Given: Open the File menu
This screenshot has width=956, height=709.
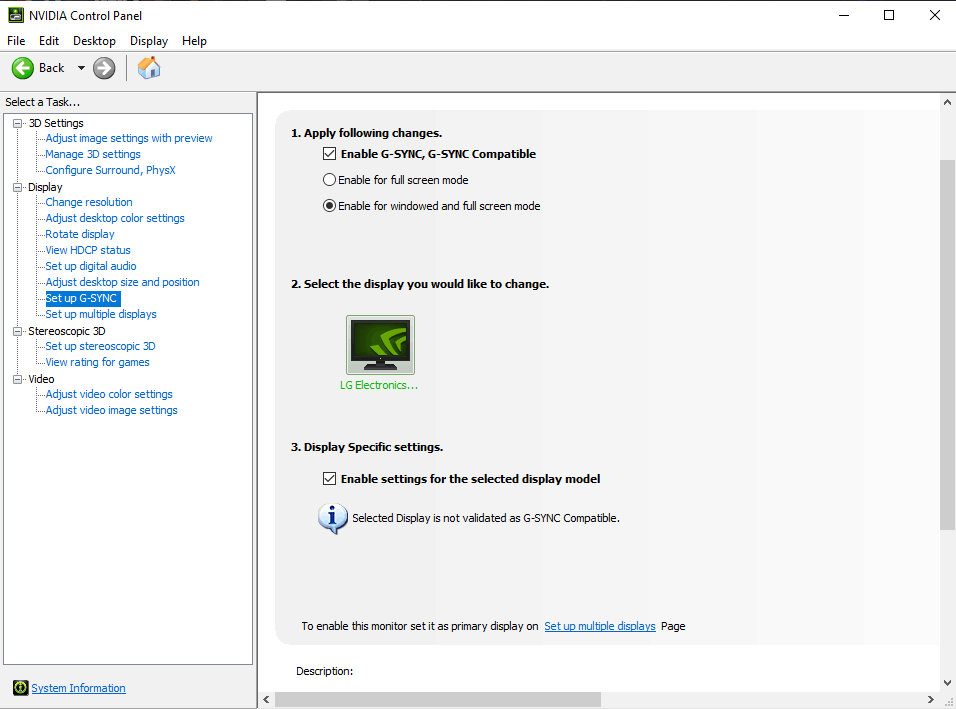Looking at the screenshot, I should point(16,41).
